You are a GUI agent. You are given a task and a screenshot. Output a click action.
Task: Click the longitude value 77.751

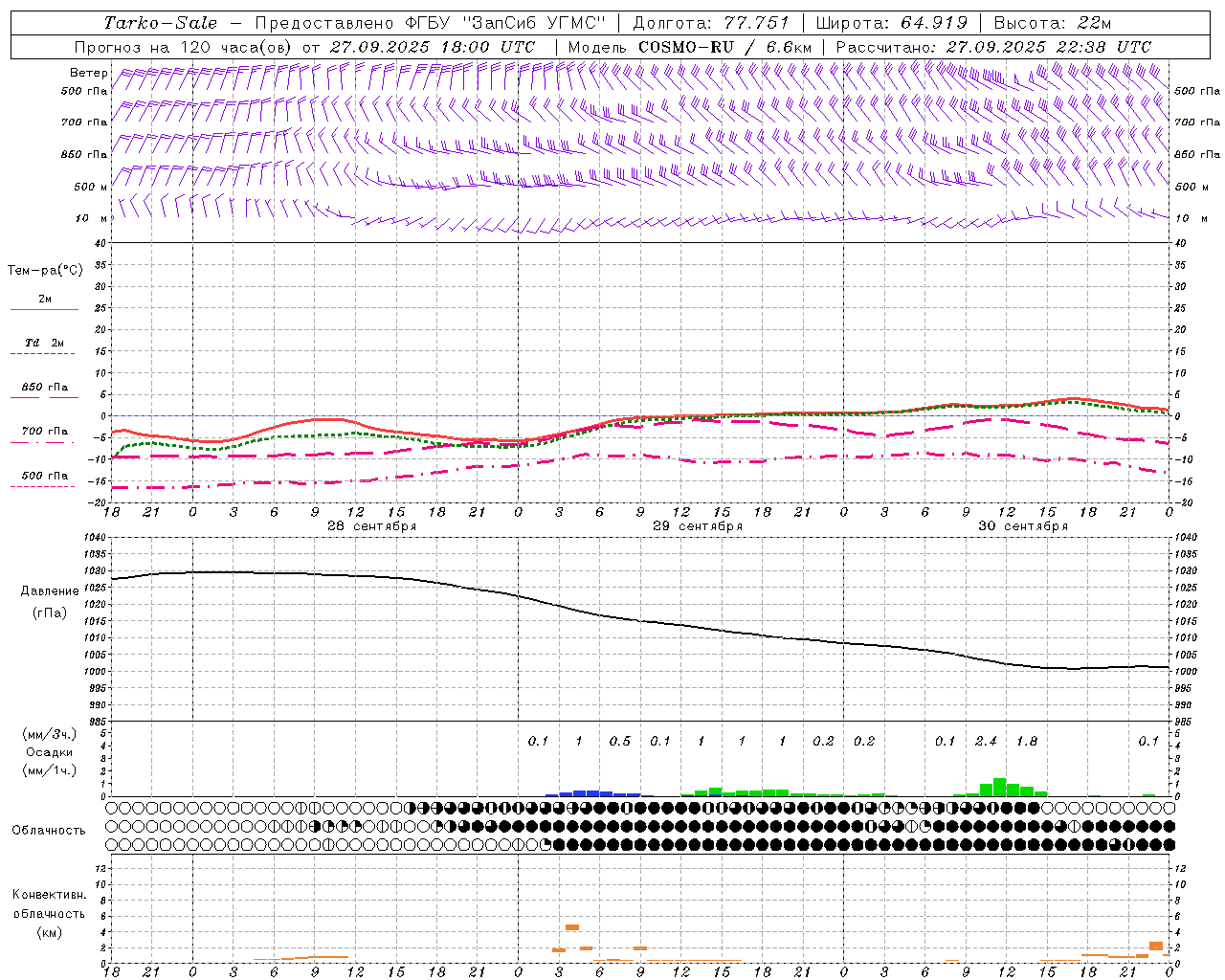[750, 23]
